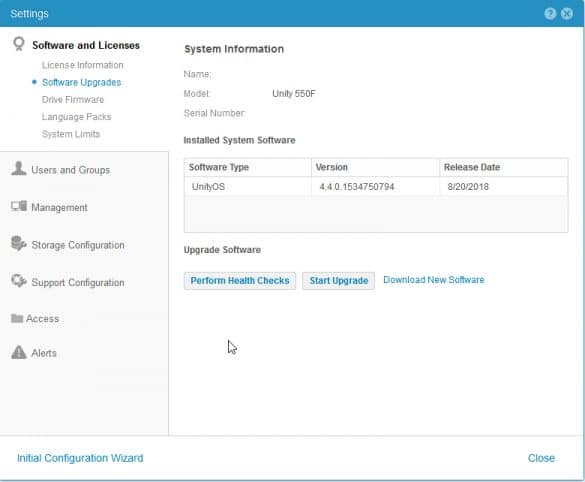The height and width of the screenshot is (482, 585).
Task: Click the Storage Configuration database icon
Action: click(x=19, y=243)
